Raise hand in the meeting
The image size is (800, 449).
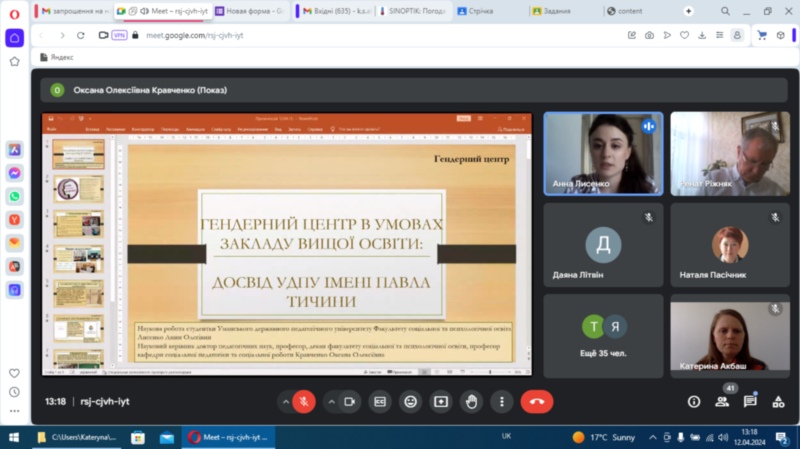pyautogui.click(x=471, y=401)
